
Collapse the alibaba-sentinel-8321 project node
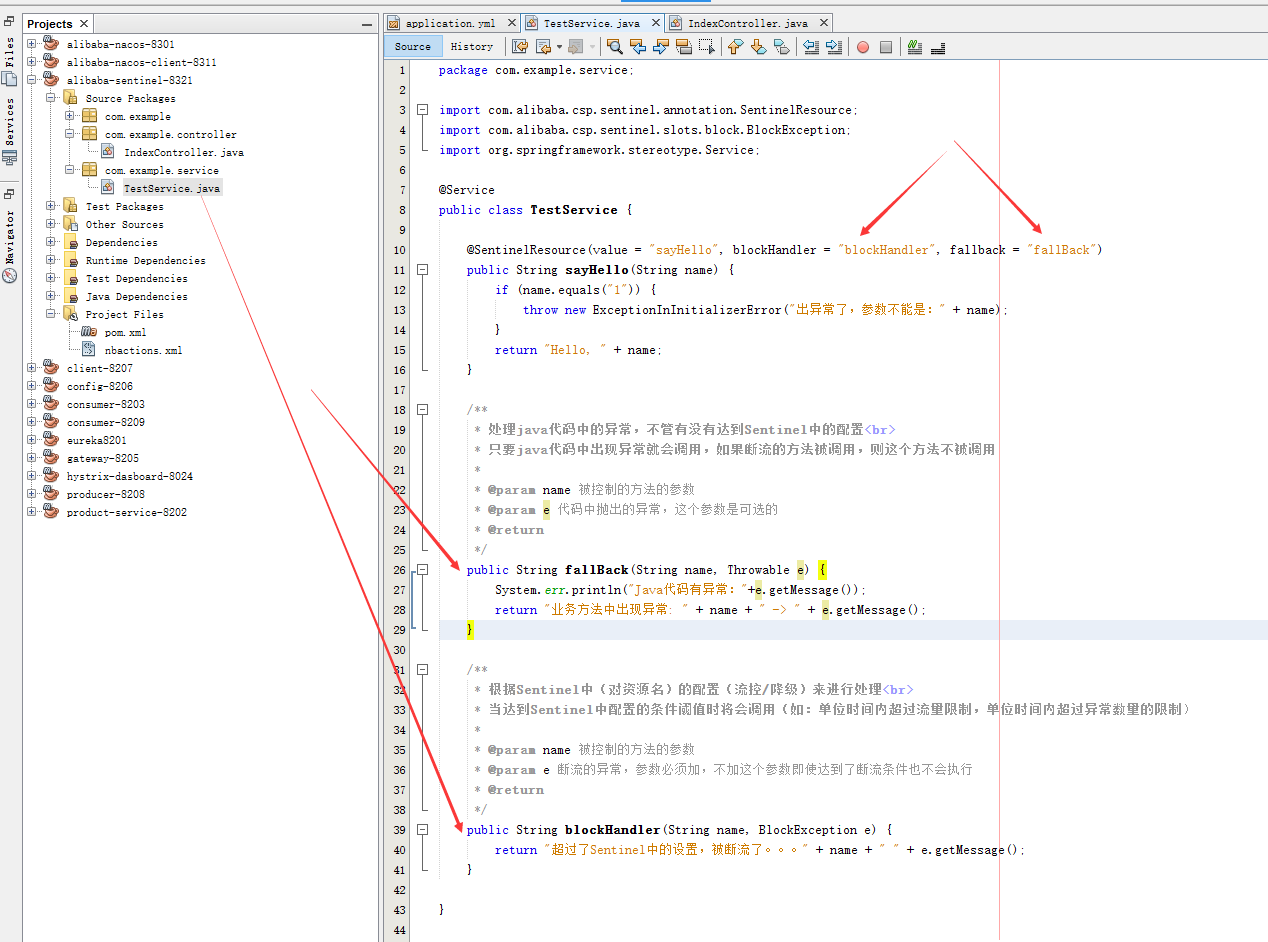pyautogui.click(x=32, y=80)
